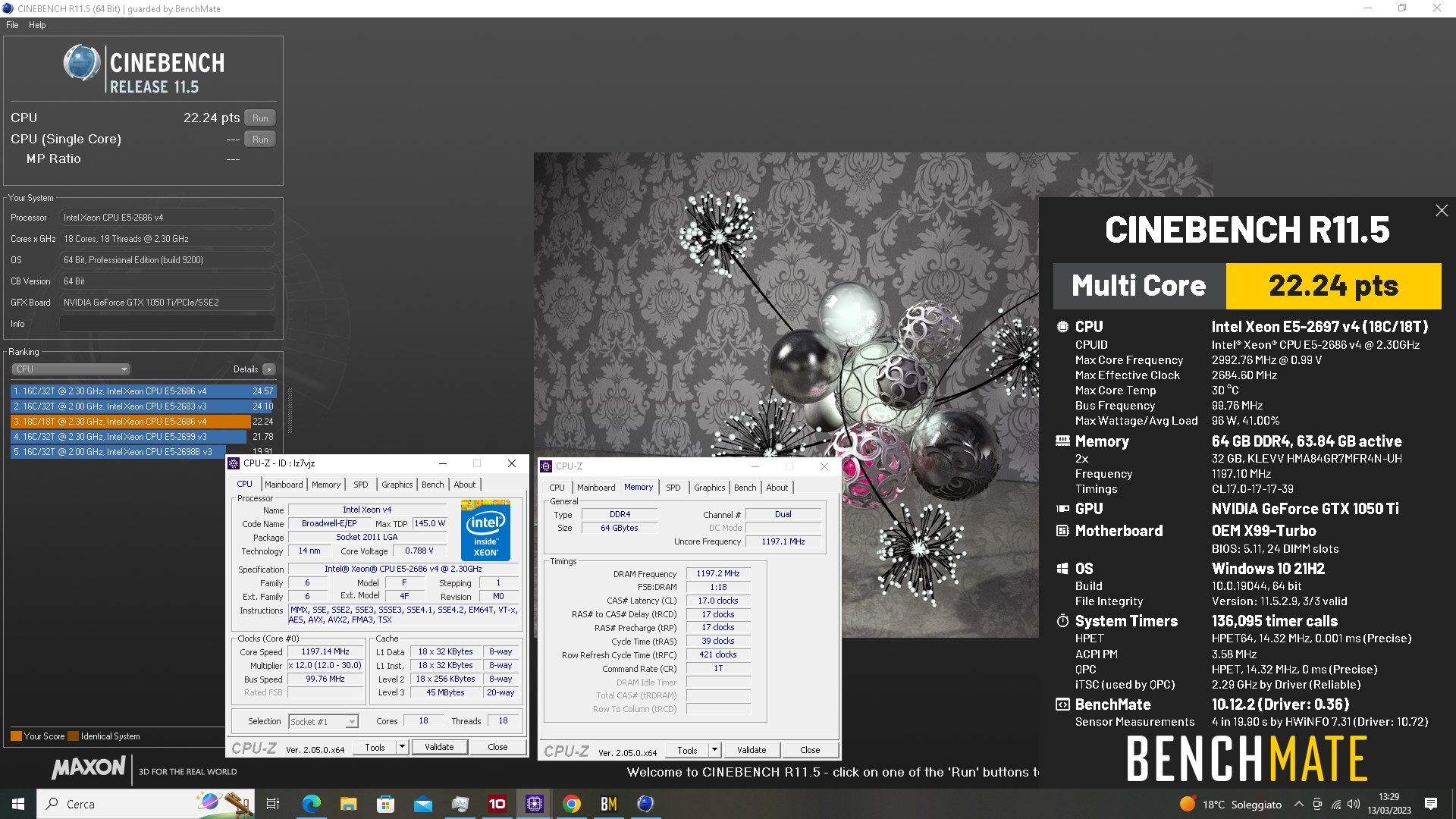Open File Explorer from taskbar
Image resolution: width=1456 pixels, height=819 pixels.
[x=348, y=804]
